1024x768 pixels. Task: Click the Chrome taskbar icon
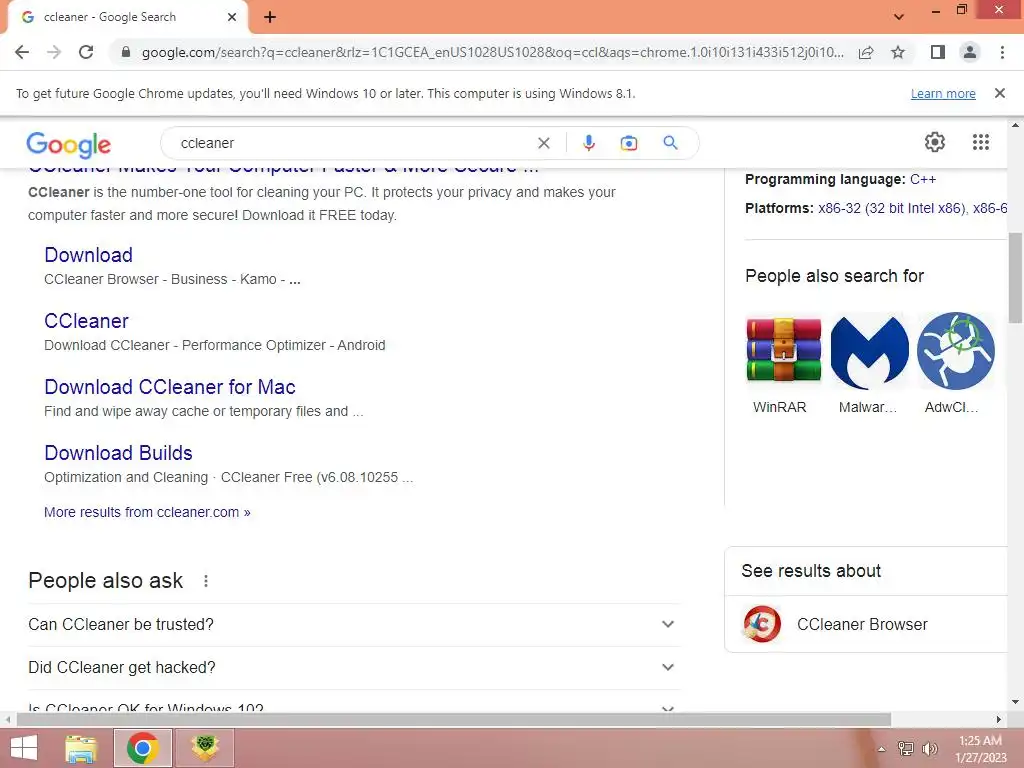pyautogui.click(x=143, y=748)
